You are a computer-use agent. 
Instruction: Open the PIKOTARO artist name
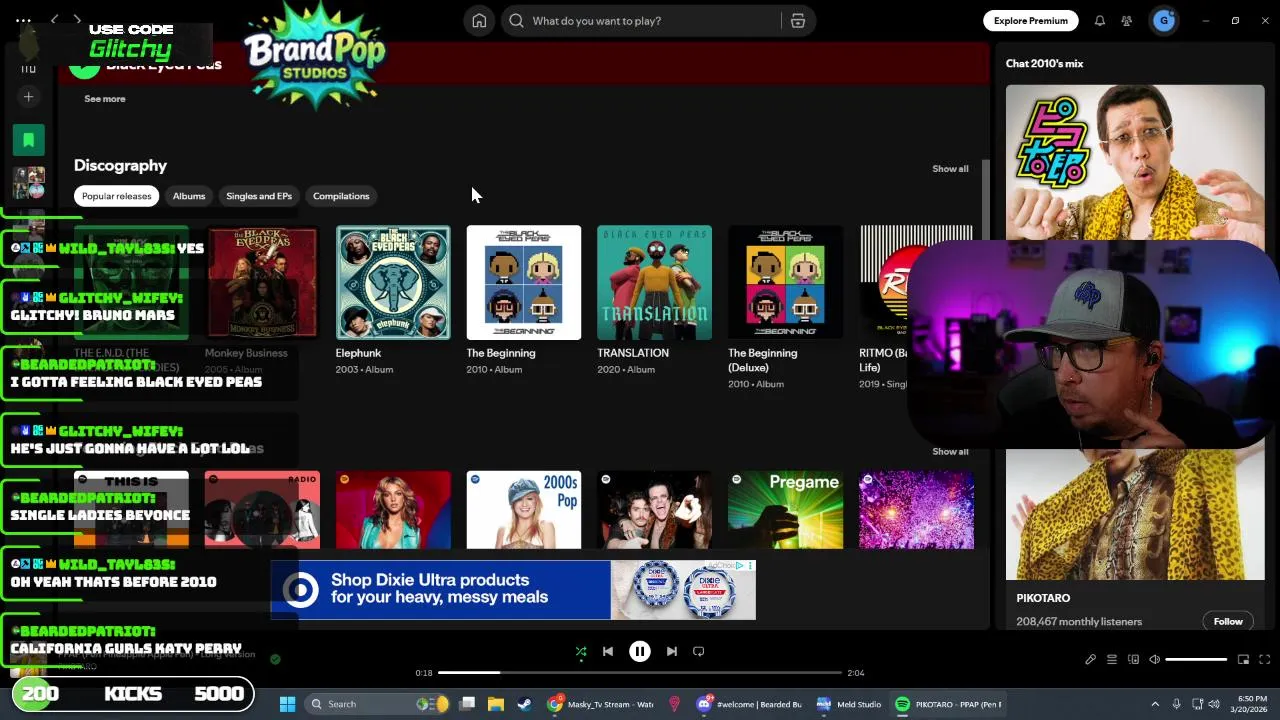(1043, 598)
